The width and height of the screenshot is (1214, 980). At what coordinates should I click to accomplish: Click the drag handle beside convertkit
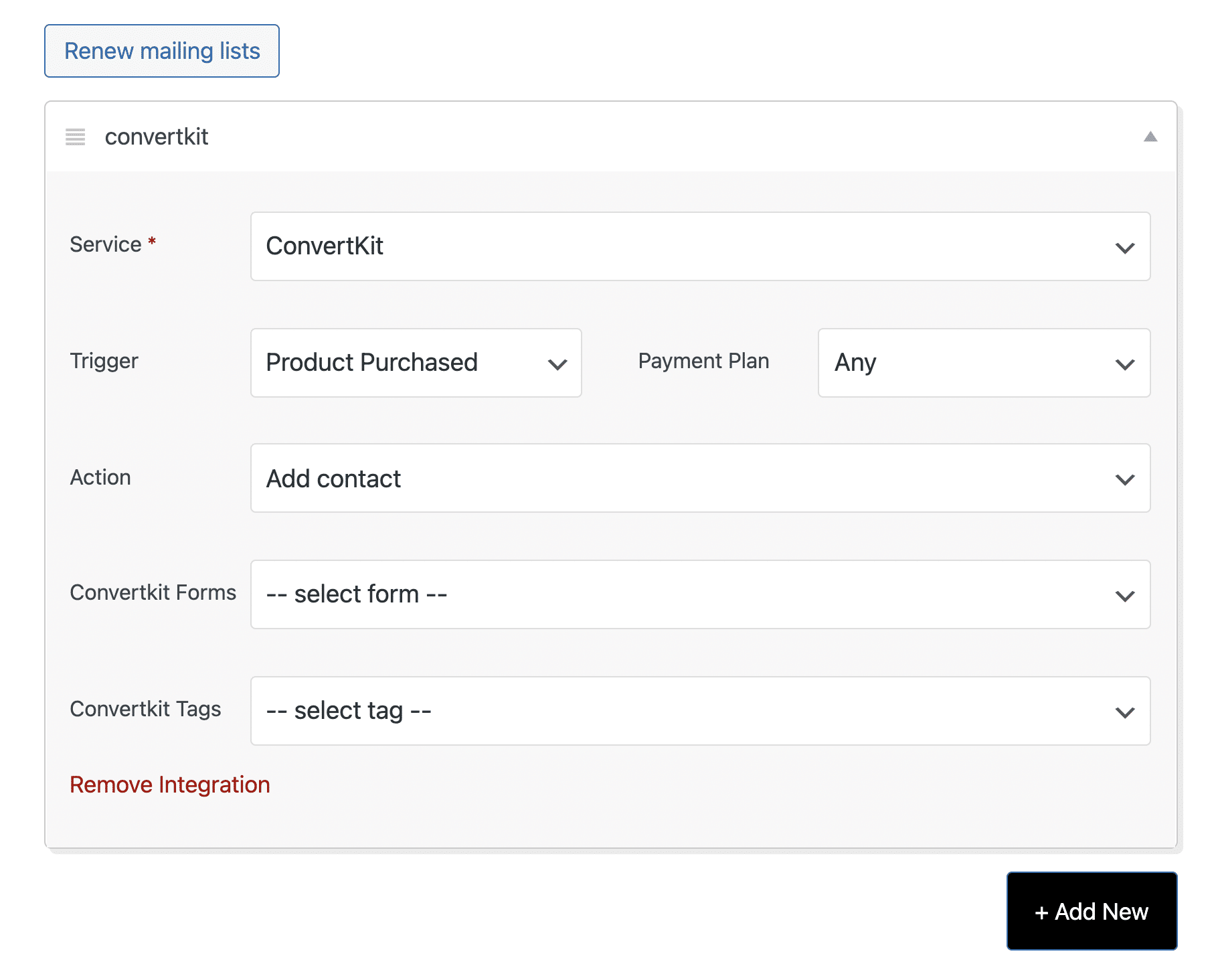tap(75, 137)
